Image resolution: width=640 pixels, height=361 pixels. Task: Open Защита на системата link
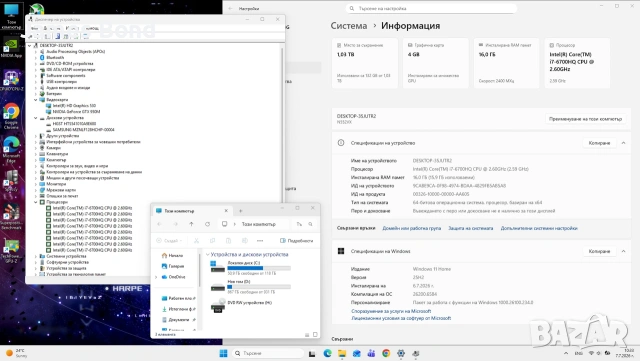pyautogui.click(x=471, y=228)
